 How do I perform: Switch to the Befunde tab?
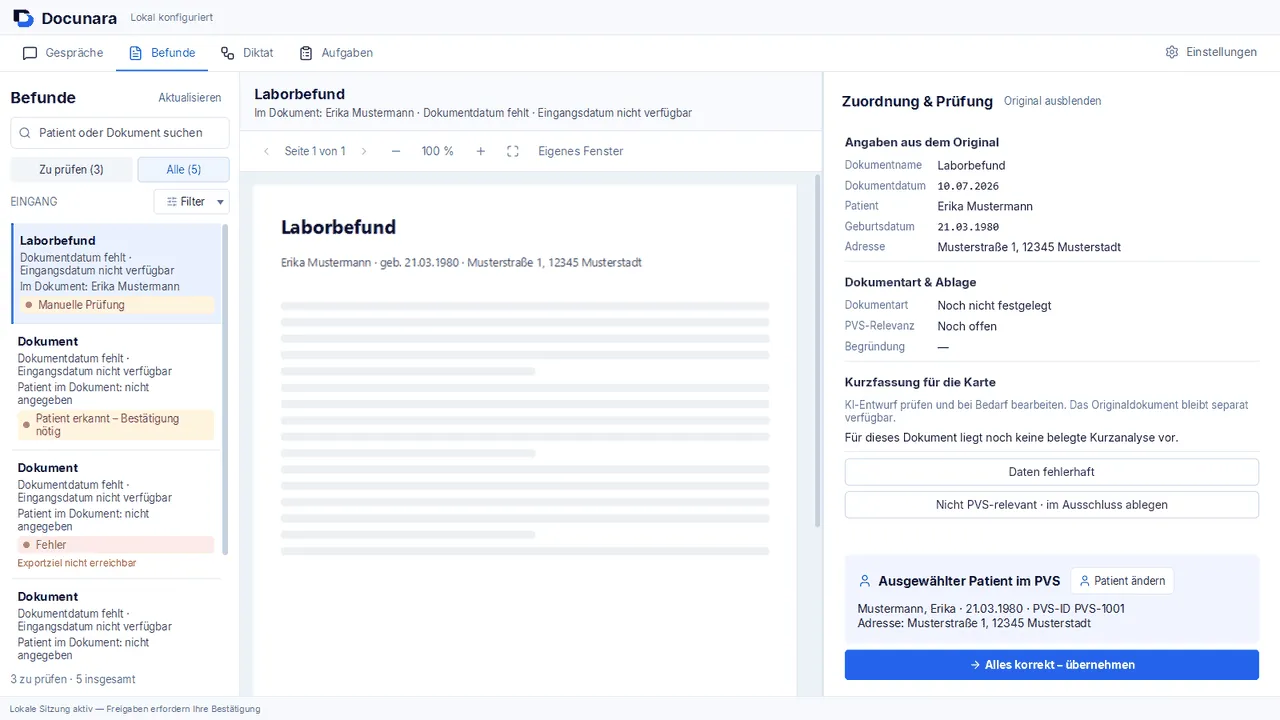pos(162,53)
